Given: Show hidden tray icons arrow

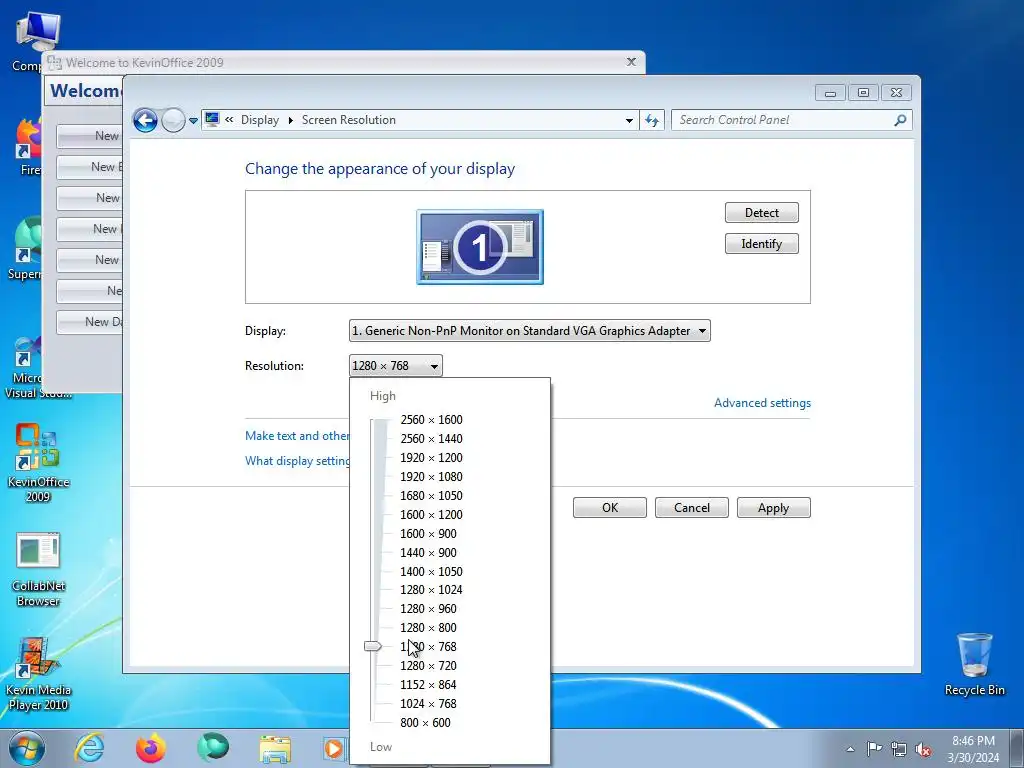Looking at the screenshot, I should click(x=850, y=749).
